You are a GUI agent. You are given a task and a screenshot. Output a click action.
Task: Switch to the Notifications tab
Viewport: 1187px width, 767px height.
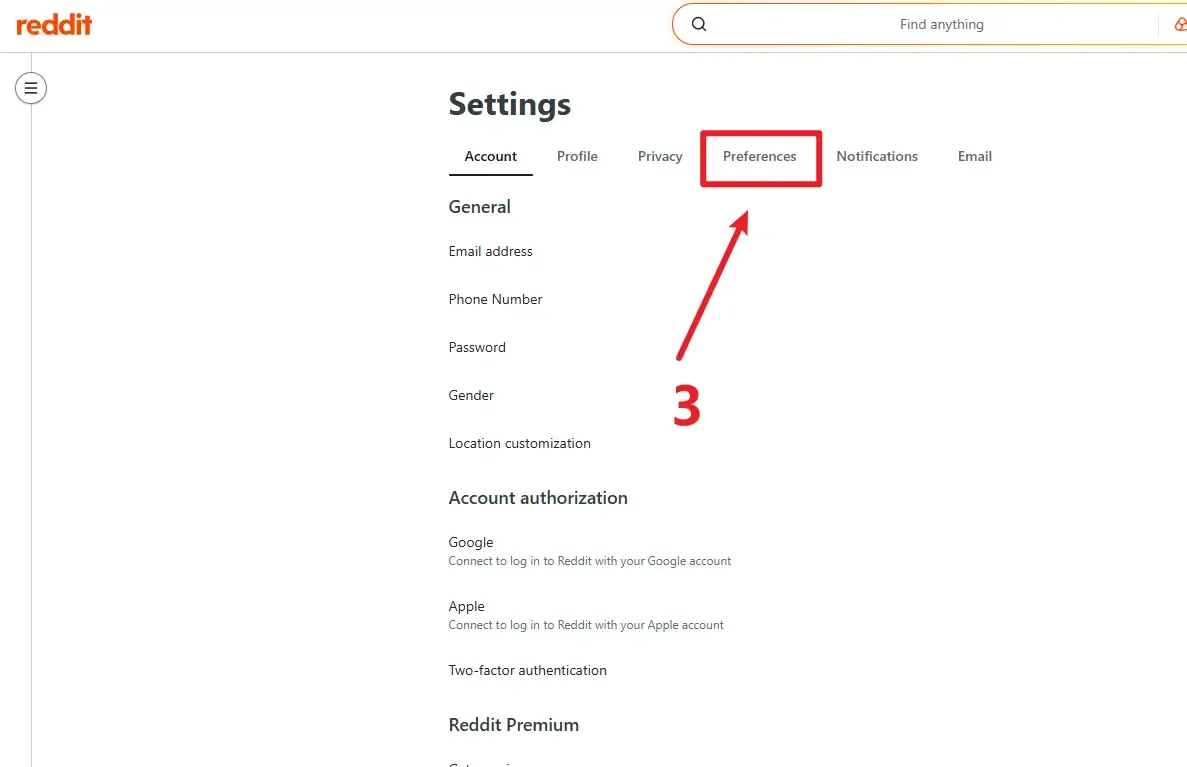click(x=877, y=157)
